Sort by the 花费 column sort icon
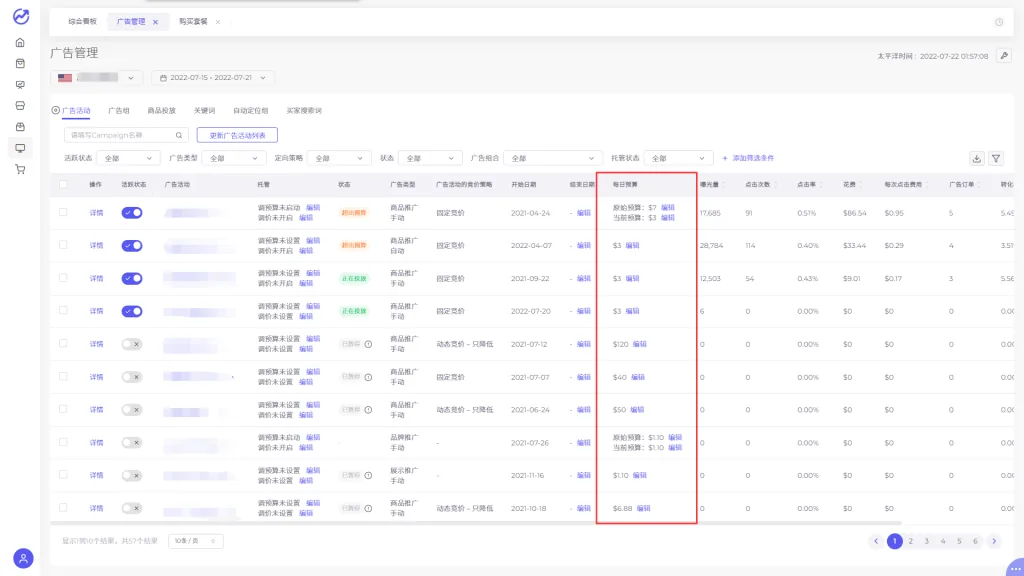Viewport: 1024px width, 576px height. click(x=860, y=185)
